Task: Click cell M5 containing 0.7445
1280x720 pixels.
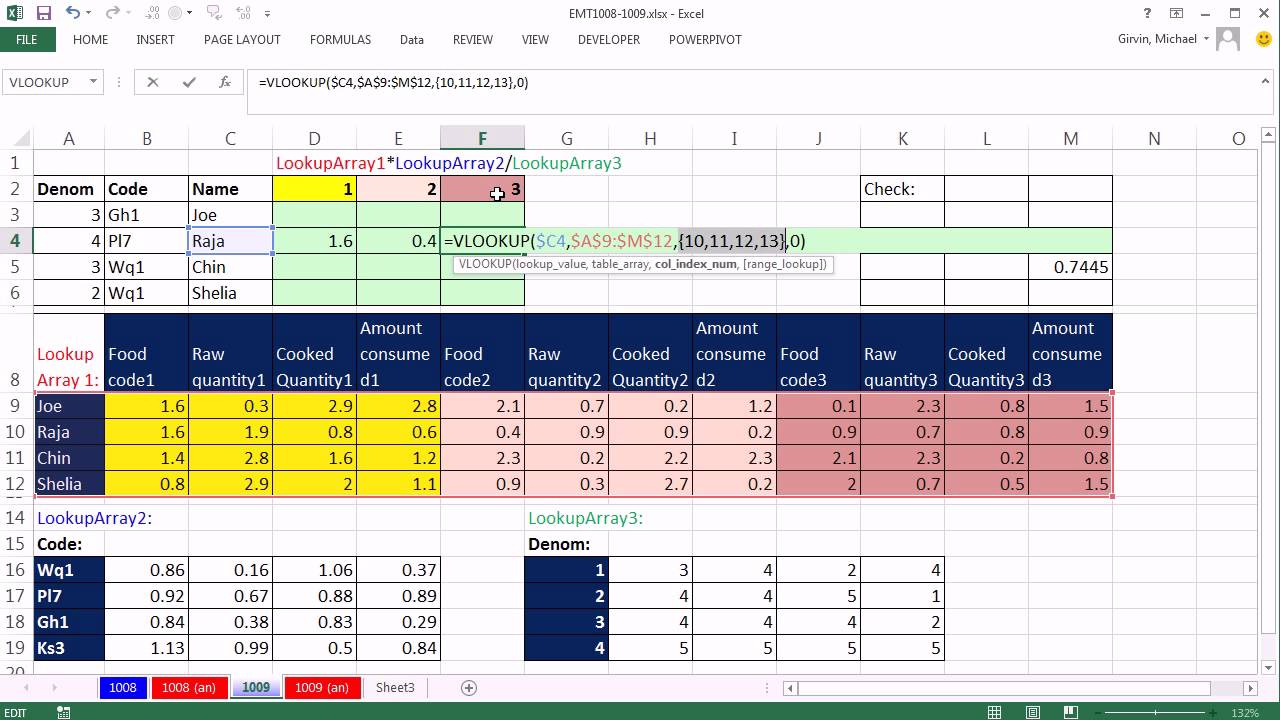Action: pyautogui.click(x=1070, y=267)
